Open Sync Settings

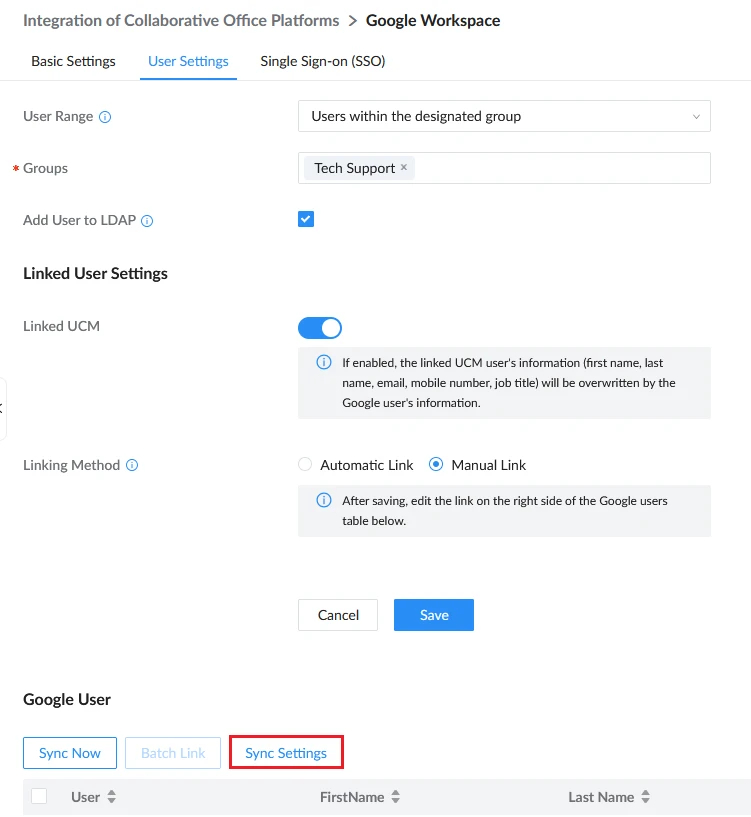tap(286, 752)
